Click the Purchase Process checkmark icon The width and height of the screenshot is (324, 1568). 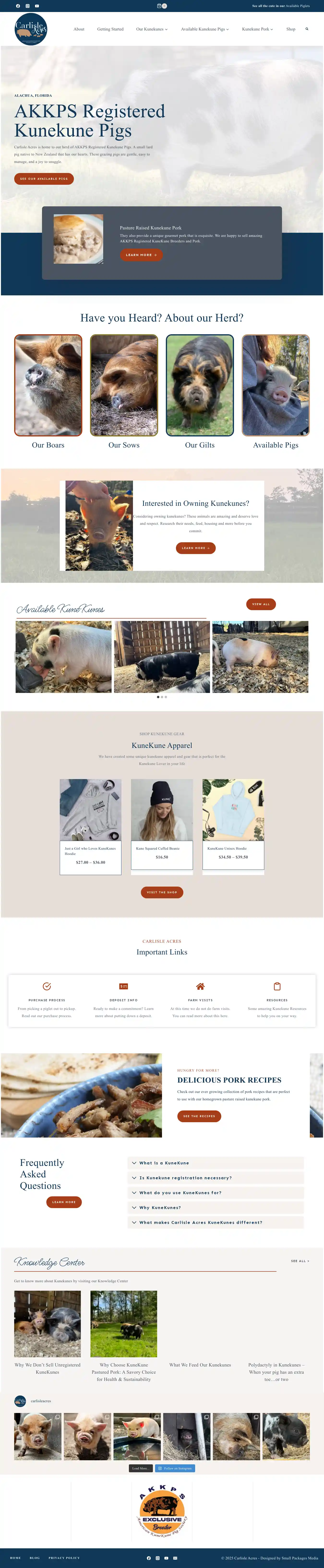47,986
